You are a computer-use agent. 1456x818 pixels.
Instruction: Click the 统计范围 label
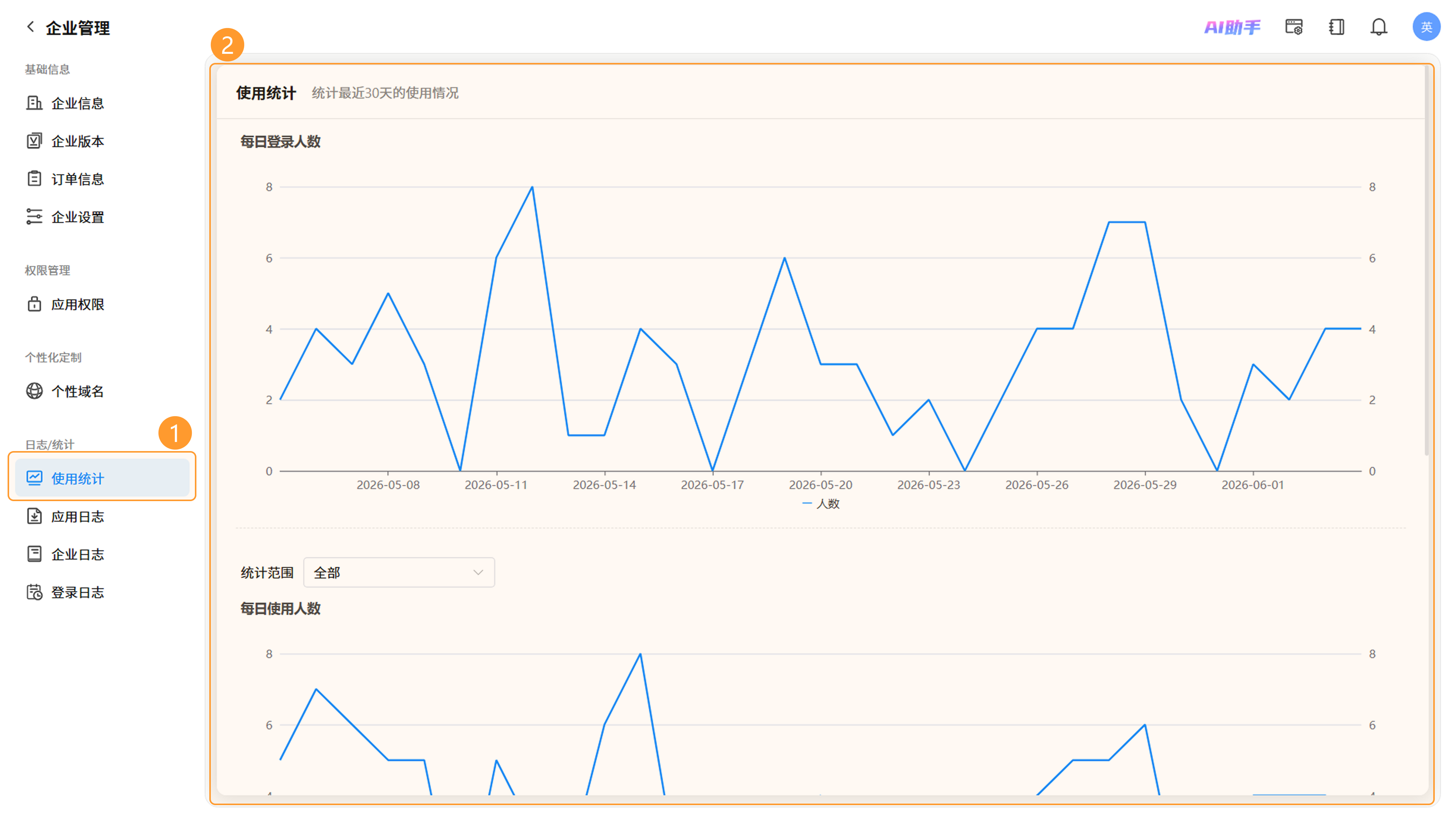pyautogui.click(x=267, y=572)
